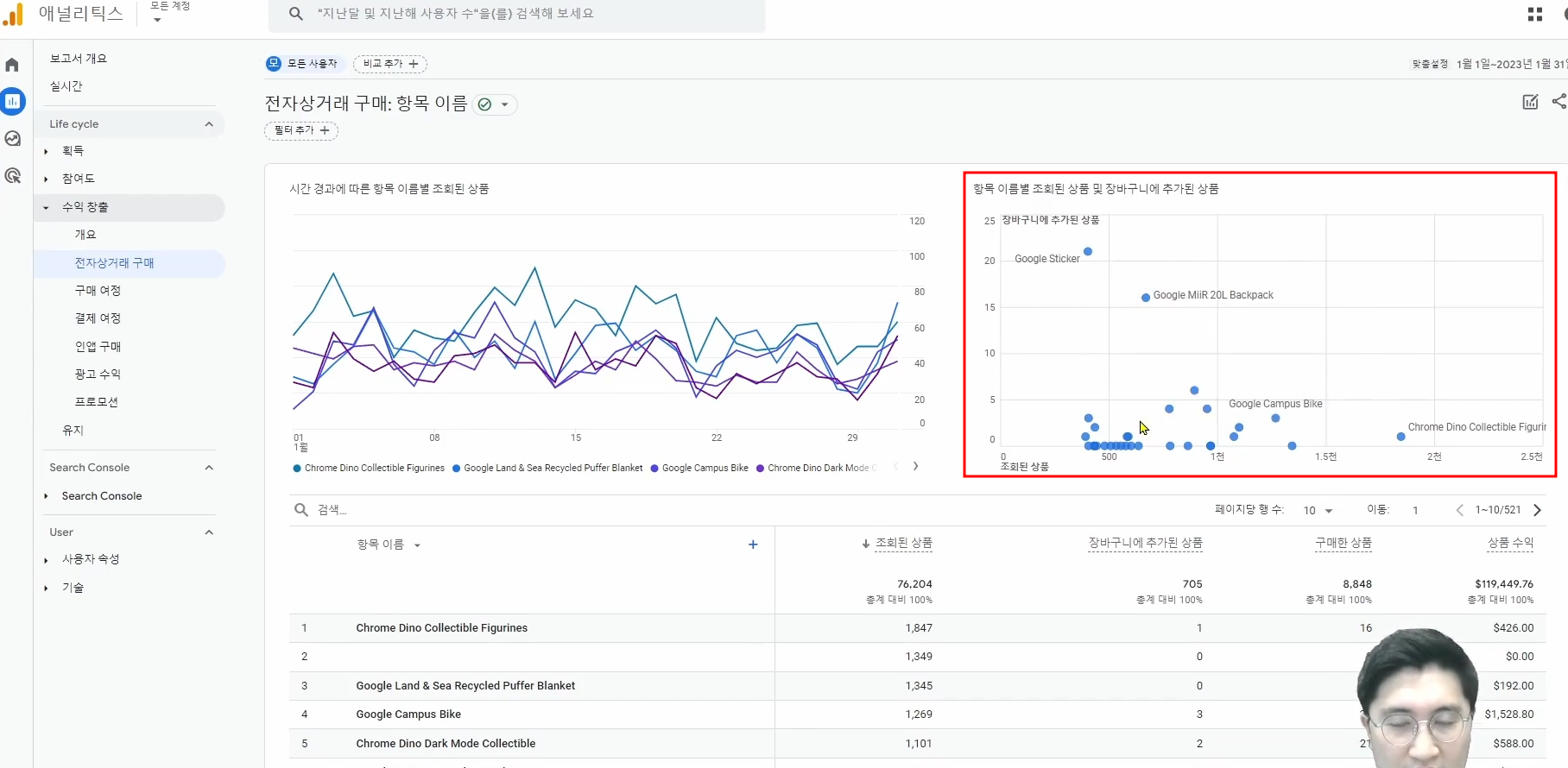
Task: Click Chrome Dino Collectible Figurines table row
Action: pos(917,628)
